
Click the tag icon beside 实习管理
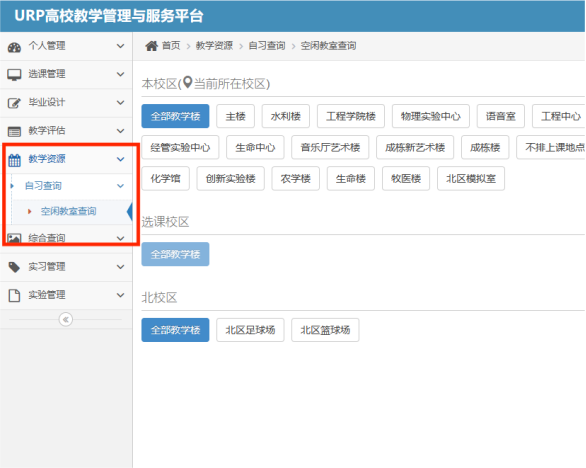tap(14, 267)
